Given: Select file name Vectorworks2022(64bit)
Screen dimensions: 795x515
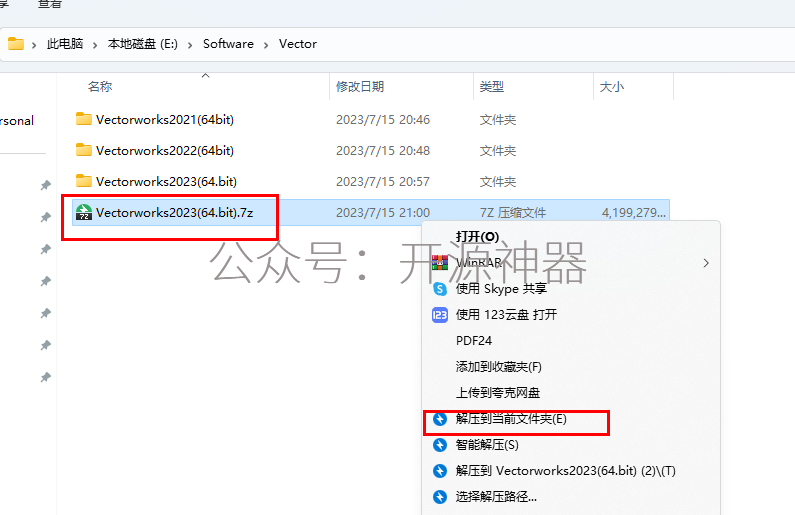Looking at the screenshot, I should (x=165, y=151).
